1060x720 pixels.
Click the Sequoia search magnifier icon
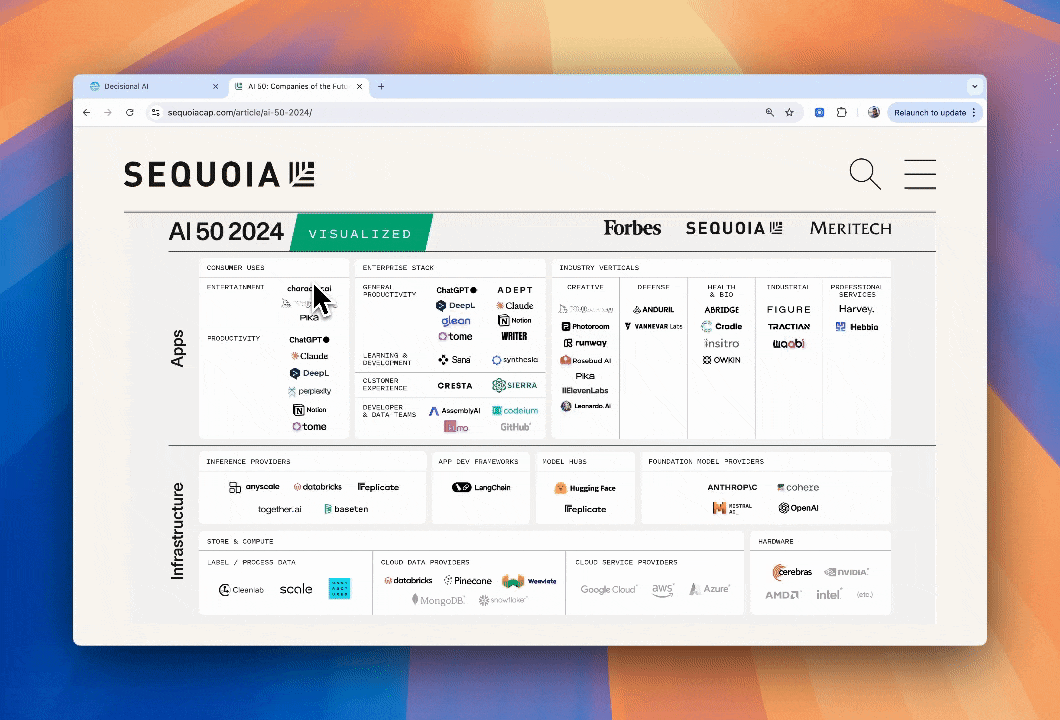click(x=864, y=174)
